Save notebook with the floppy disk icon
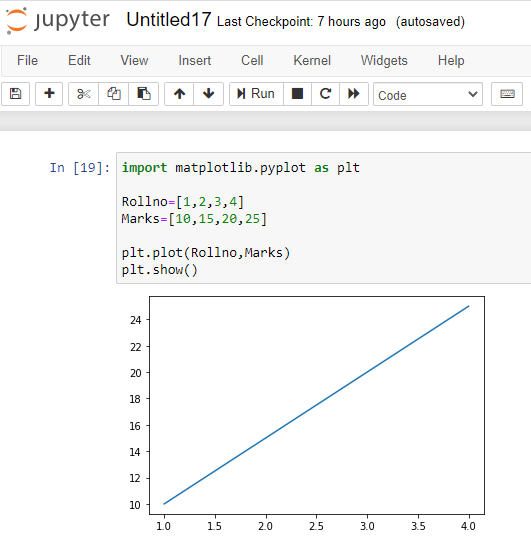 tap(15, 94)
